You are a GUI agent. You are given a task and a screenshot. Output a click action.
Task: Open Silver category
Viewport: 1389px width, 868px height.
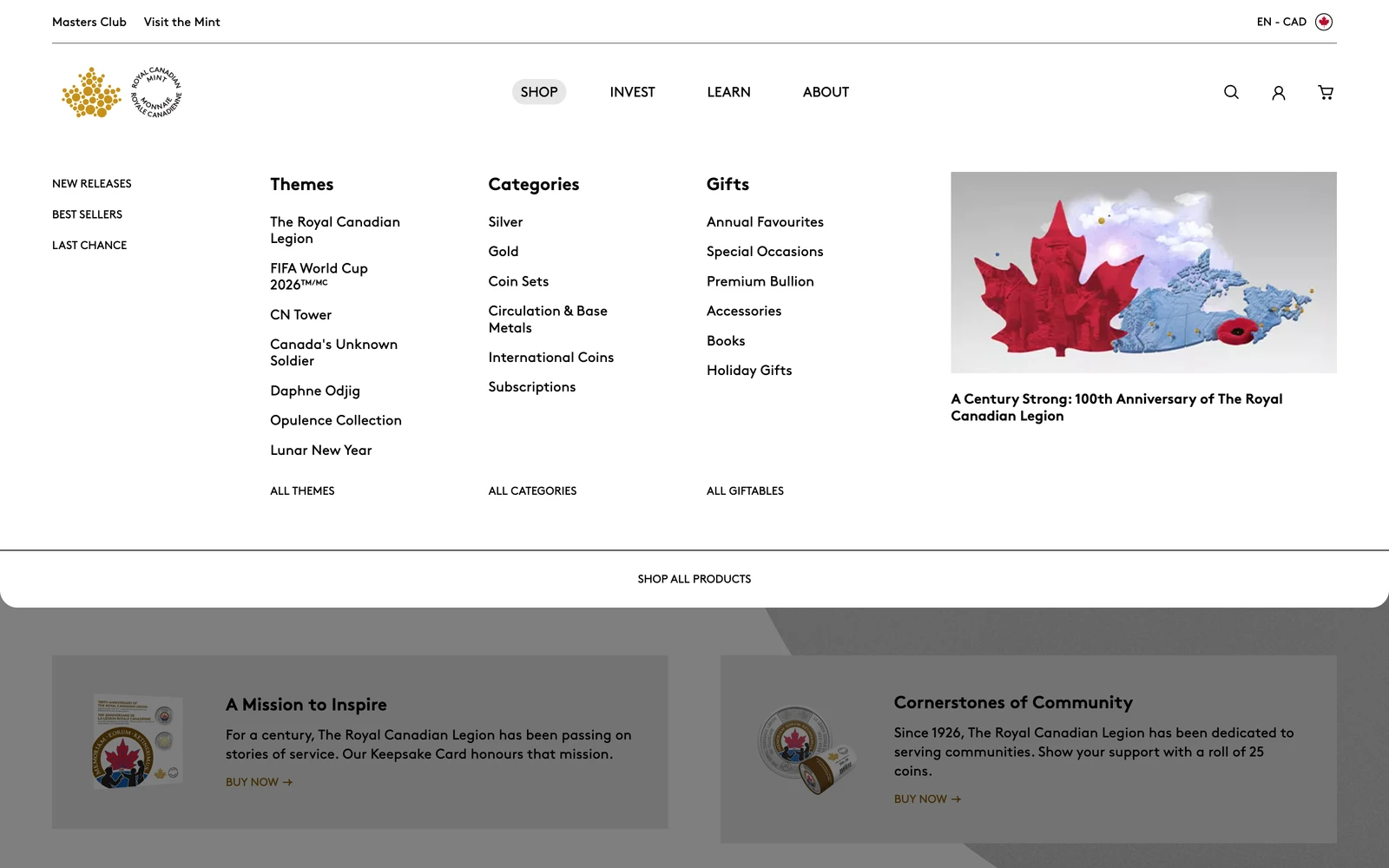click(505, 221)
